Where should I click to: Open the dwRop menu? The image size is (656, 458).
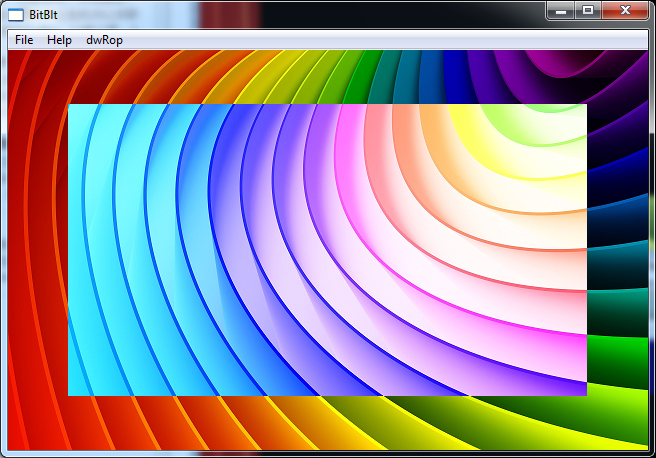(104, 40)
